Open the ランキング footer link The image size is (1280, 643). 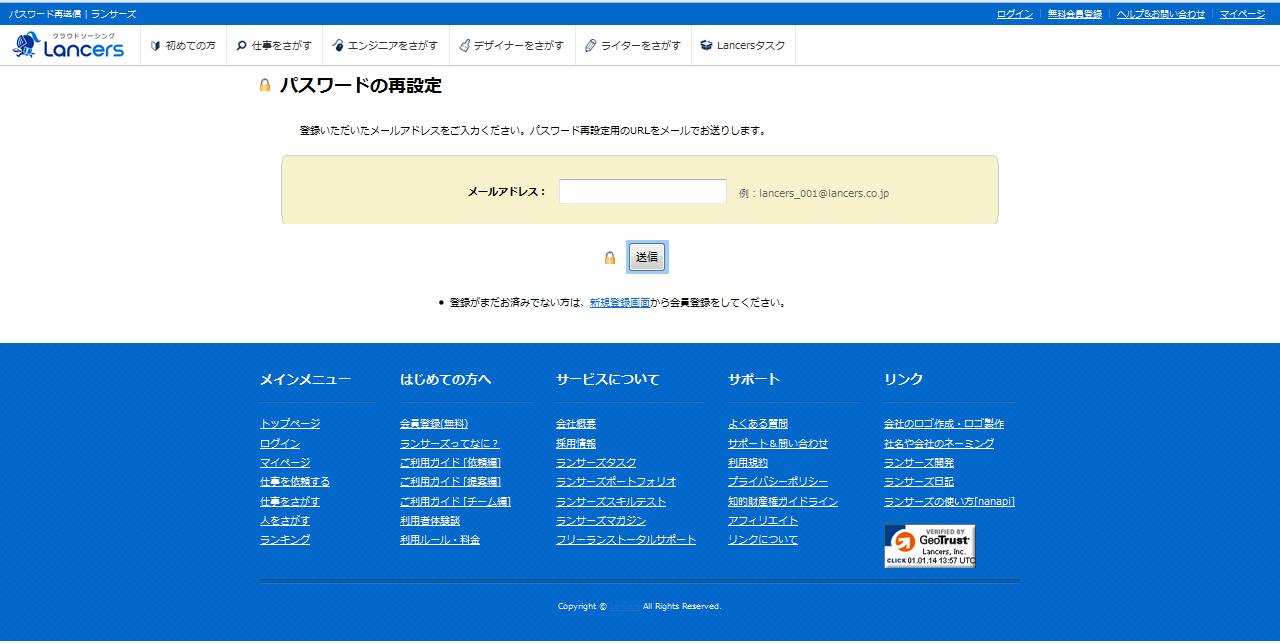point(285,540)
